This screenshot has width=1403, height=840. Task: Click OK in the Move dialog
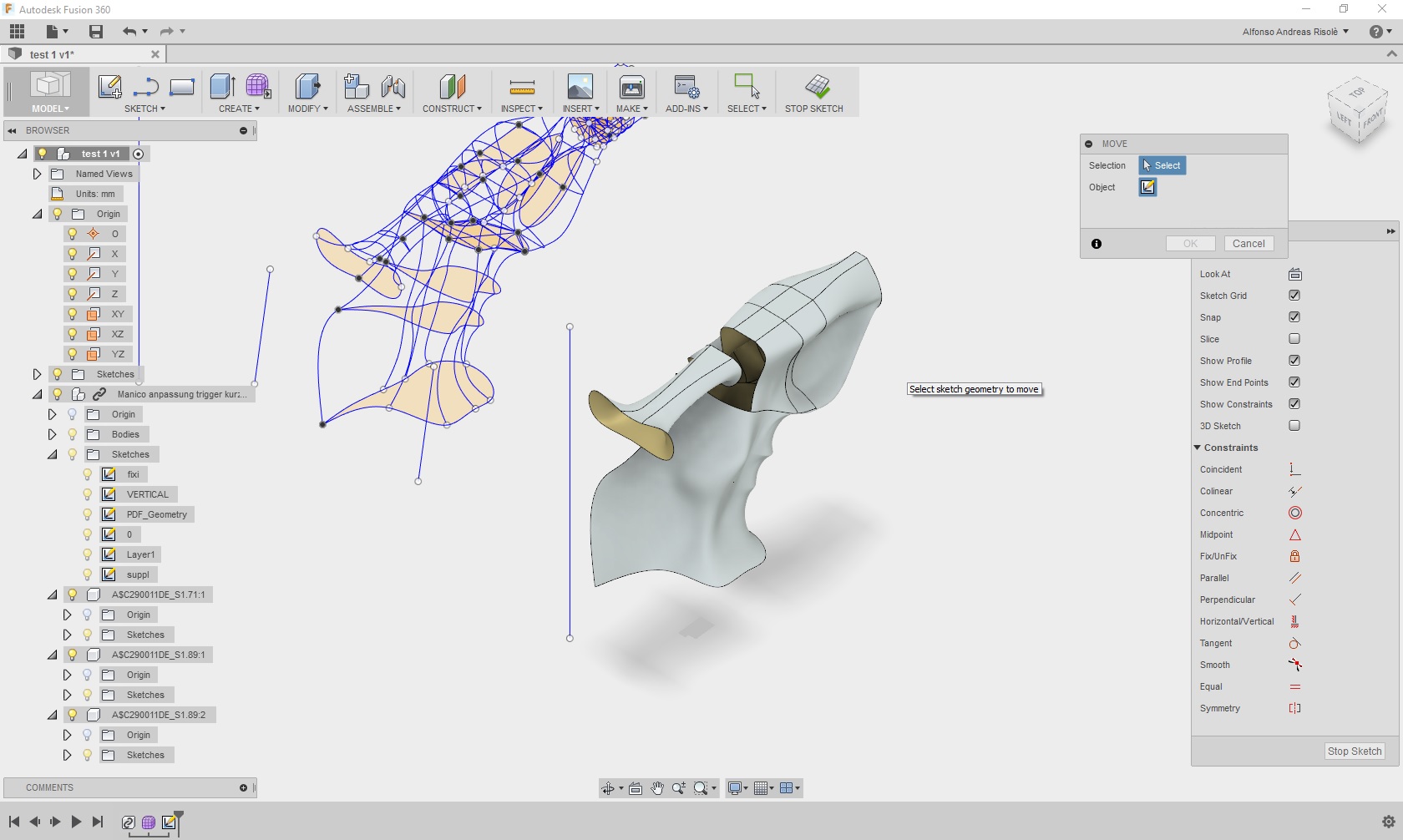click(1189, 243)
